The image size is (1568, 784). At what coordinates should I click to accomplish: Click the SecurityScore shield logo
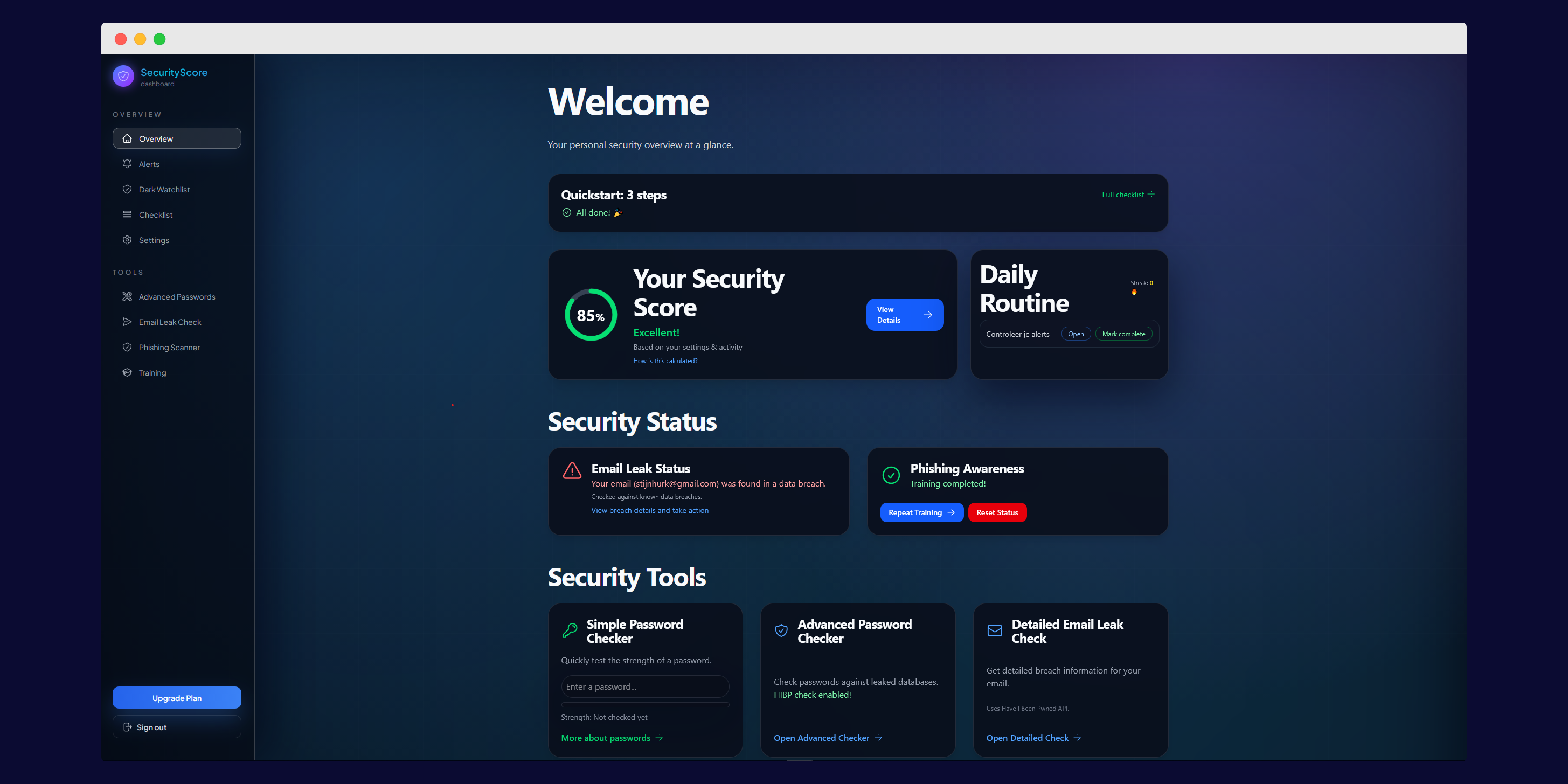(x=123, y=75)
